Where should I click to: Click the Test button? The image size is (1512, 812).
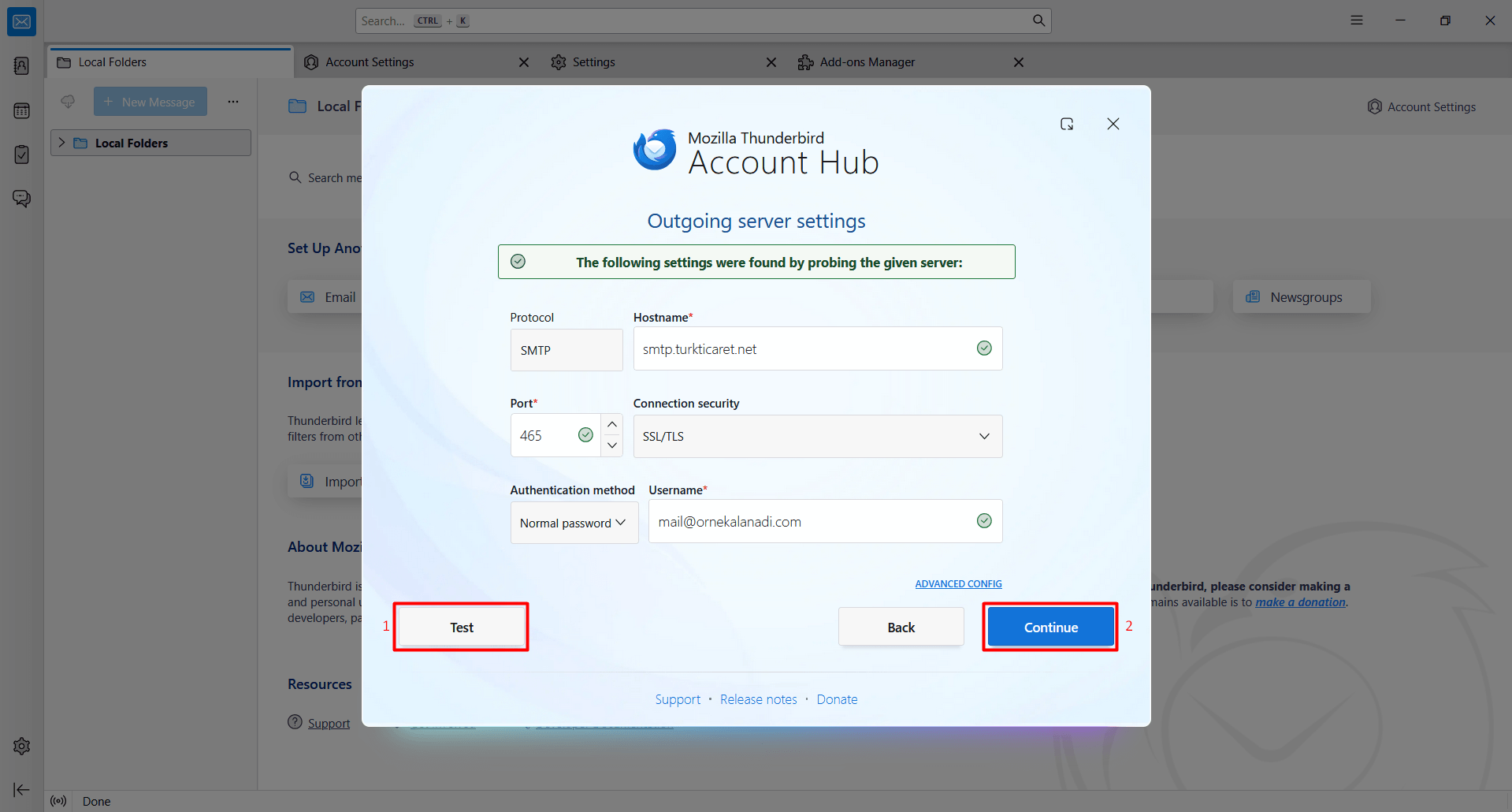click(461, 628)
